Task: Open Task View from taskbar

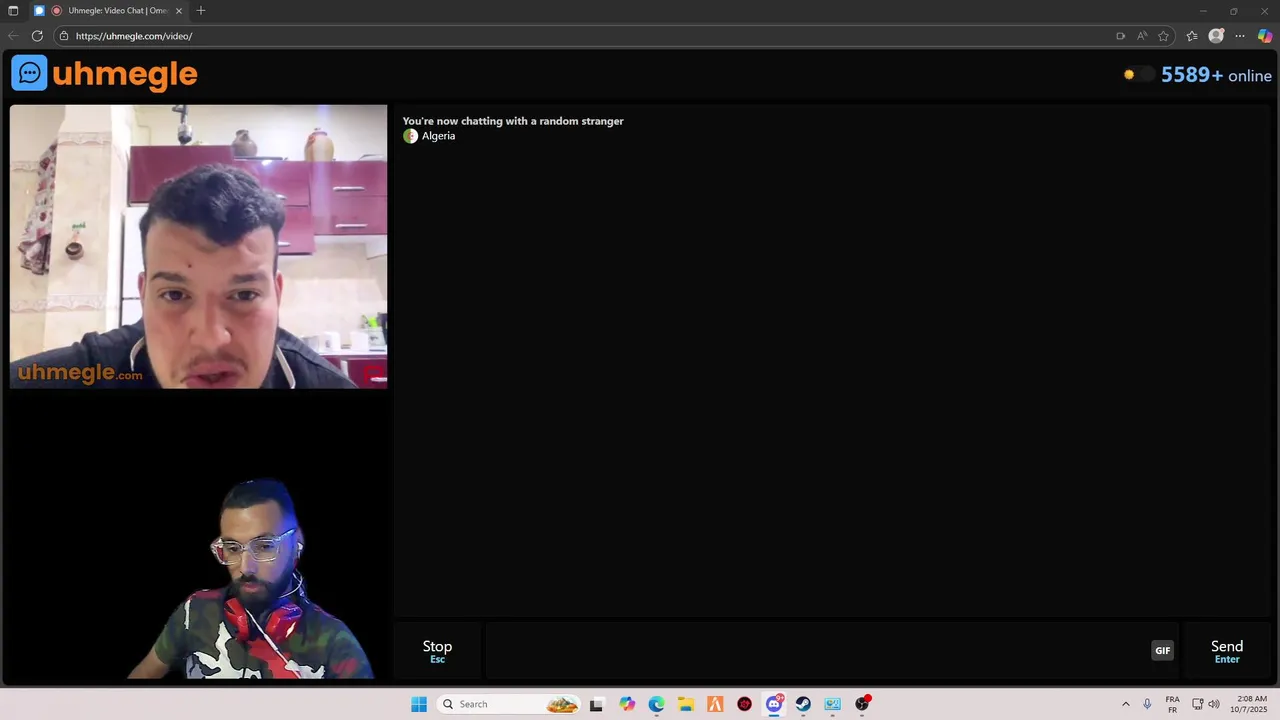Action: point(597,704)
